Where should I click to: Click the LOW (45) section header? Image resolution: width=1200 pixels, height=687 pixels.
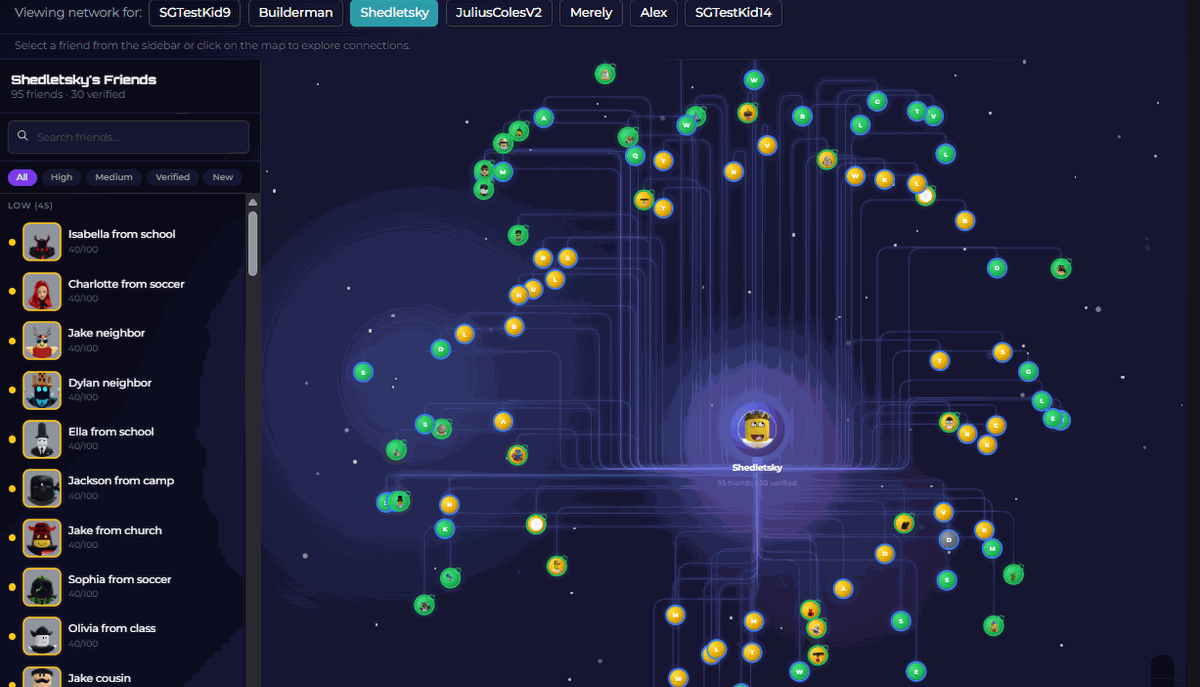click(x=33, y=205)
